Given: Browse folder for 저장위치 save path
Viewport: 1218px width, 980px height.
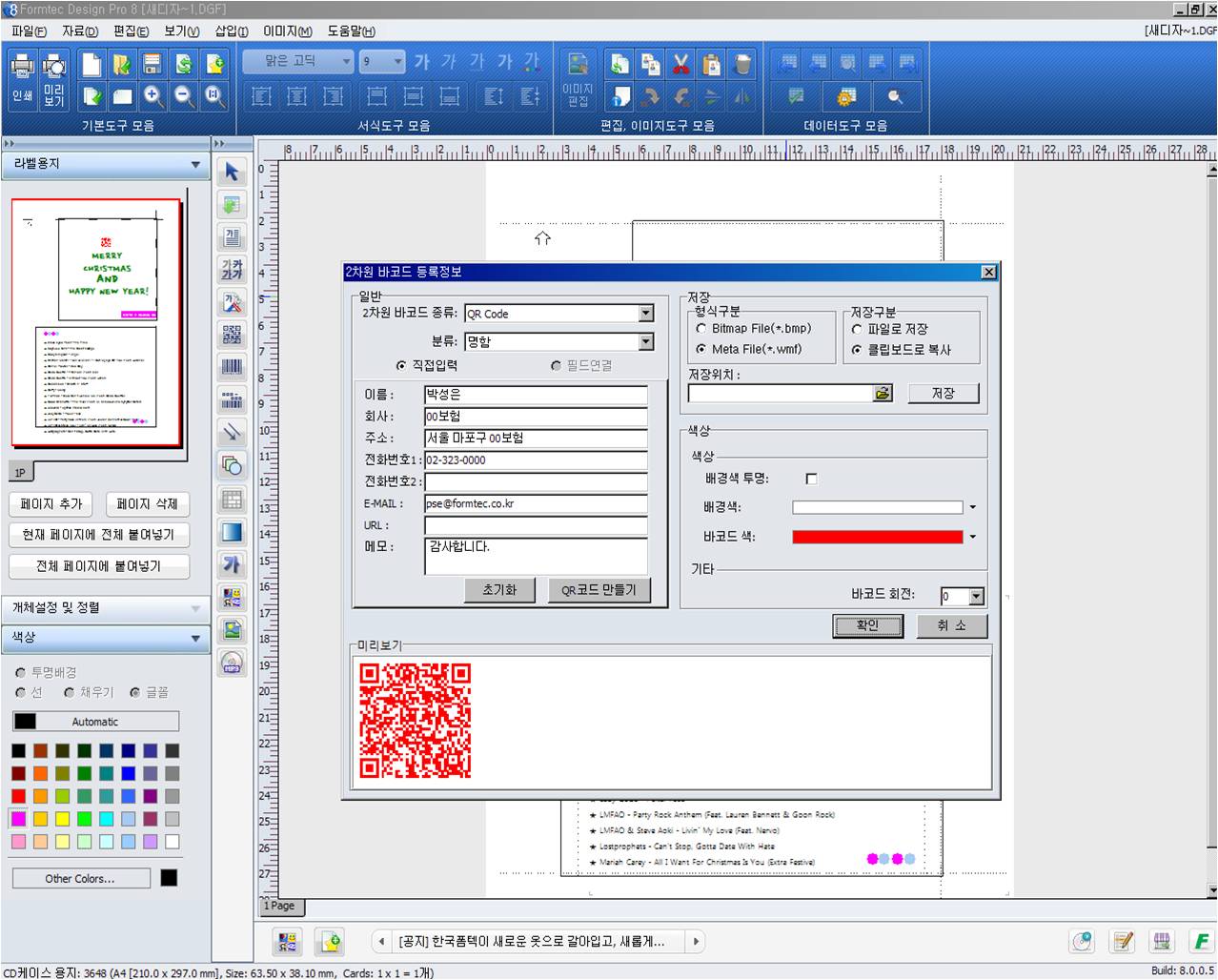Looking at the screenshot, I should pyautogui.click(x=883, y=393).
